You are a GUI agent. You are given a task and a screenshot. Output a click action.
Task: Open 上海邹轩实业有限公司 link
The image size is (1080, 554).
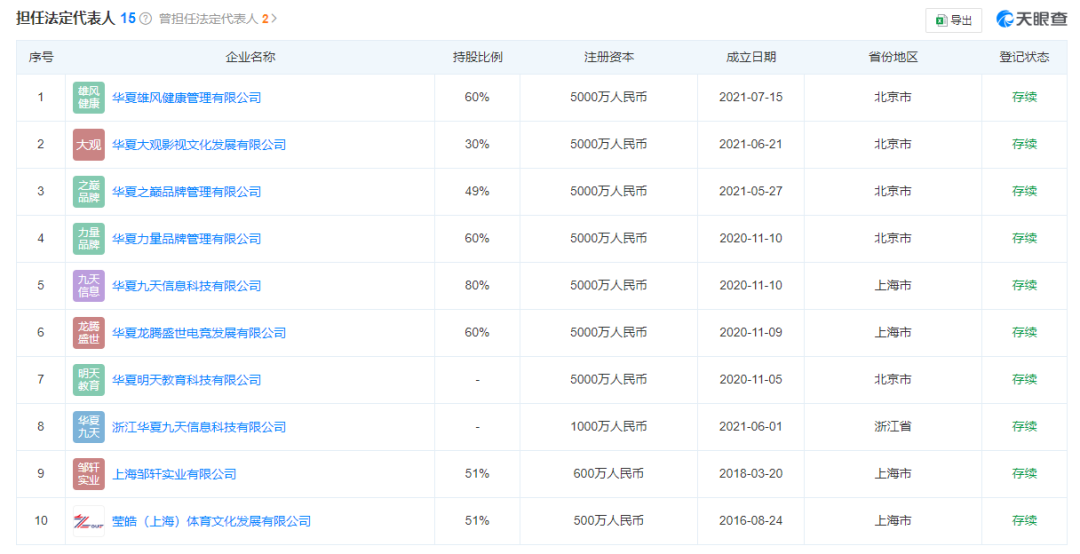coord(174,474)
